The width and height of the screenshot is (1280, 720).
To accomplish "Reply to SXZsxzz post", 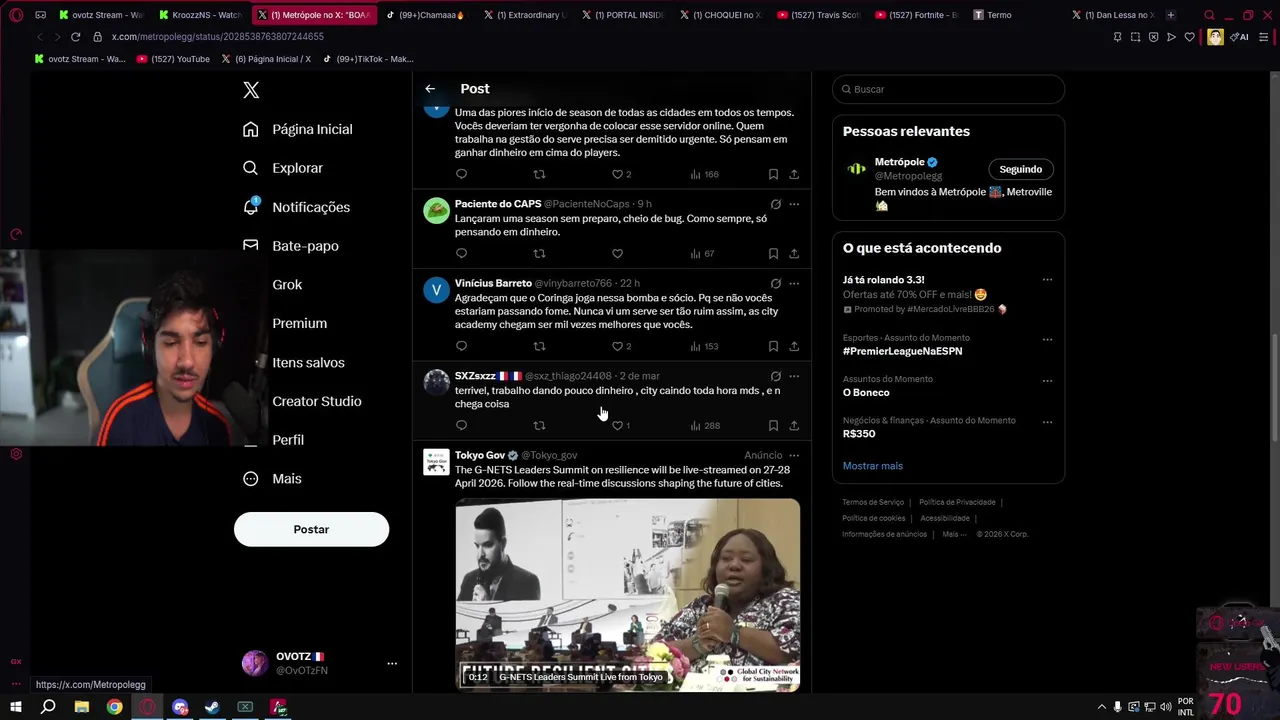I will 461,425.
